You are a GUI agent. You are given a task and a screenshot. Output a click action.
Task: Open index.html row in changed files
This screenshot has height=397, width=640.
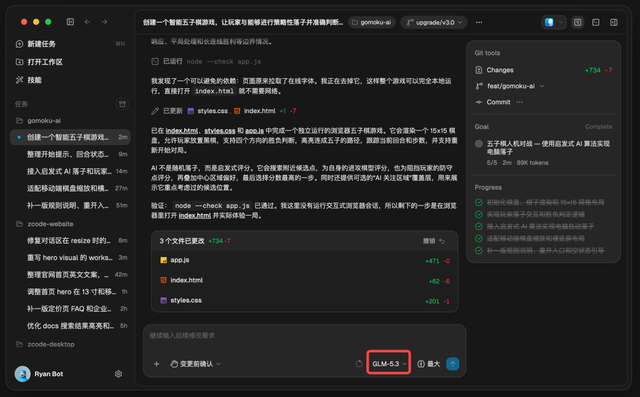pos(304,280)
